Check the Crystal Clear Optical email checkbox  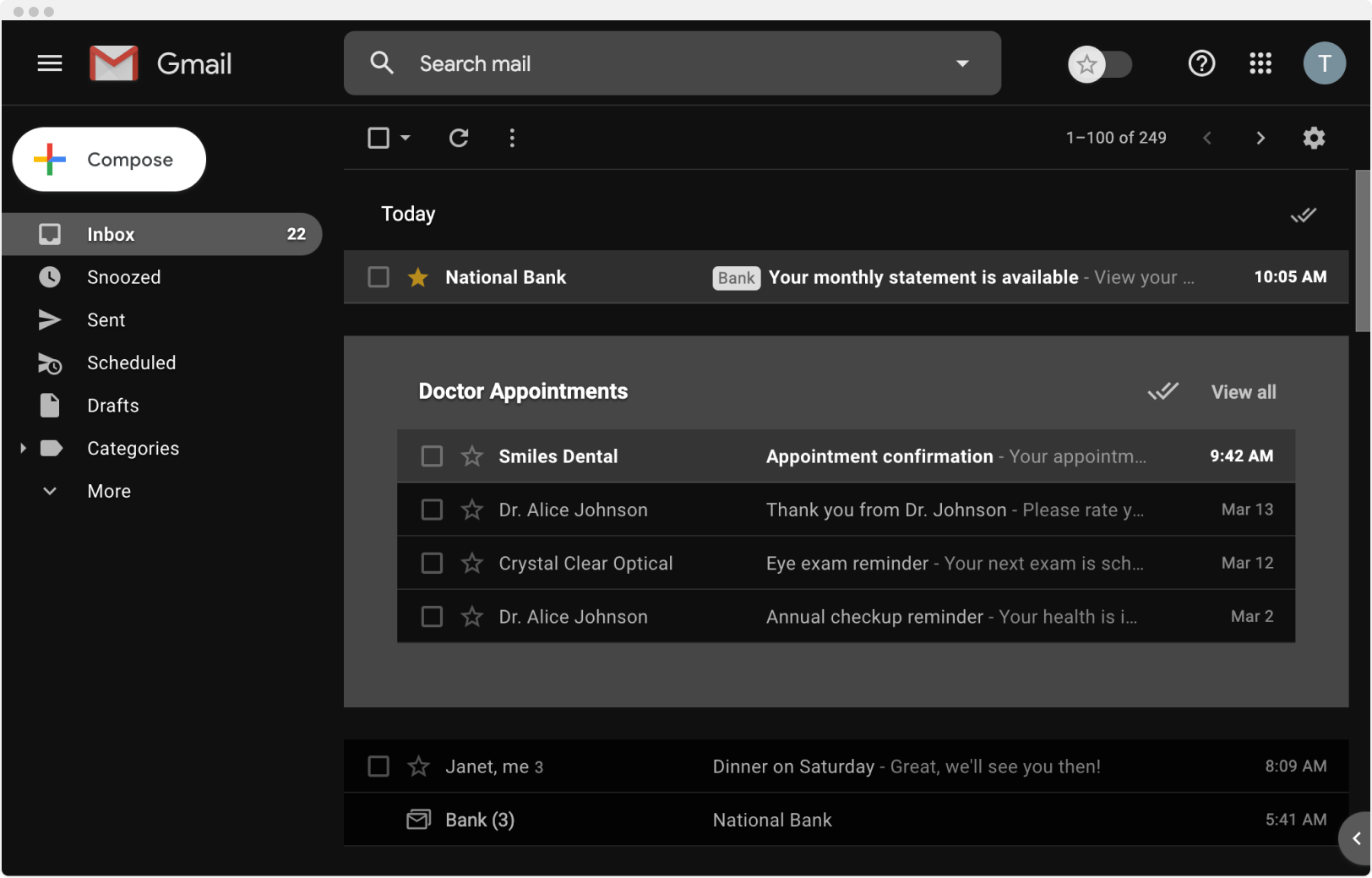click(x=432, y=564)
